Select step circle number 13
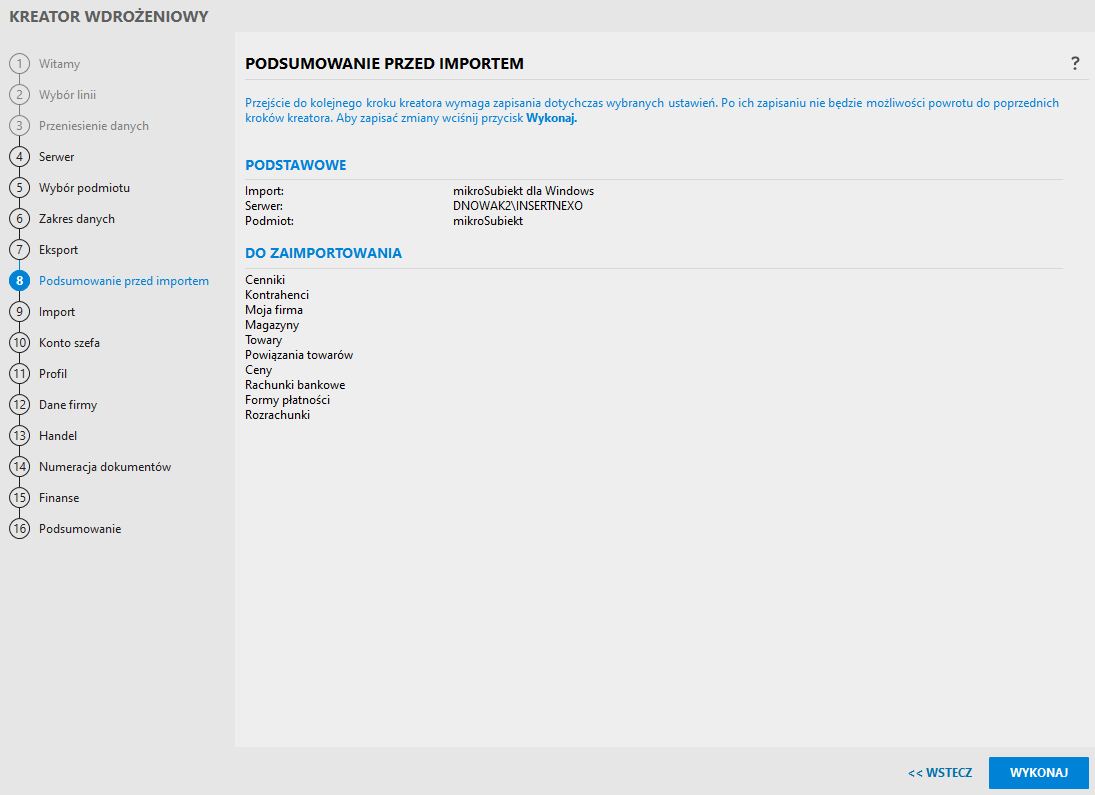1095x795 pixels. click(x=20, y=435)
